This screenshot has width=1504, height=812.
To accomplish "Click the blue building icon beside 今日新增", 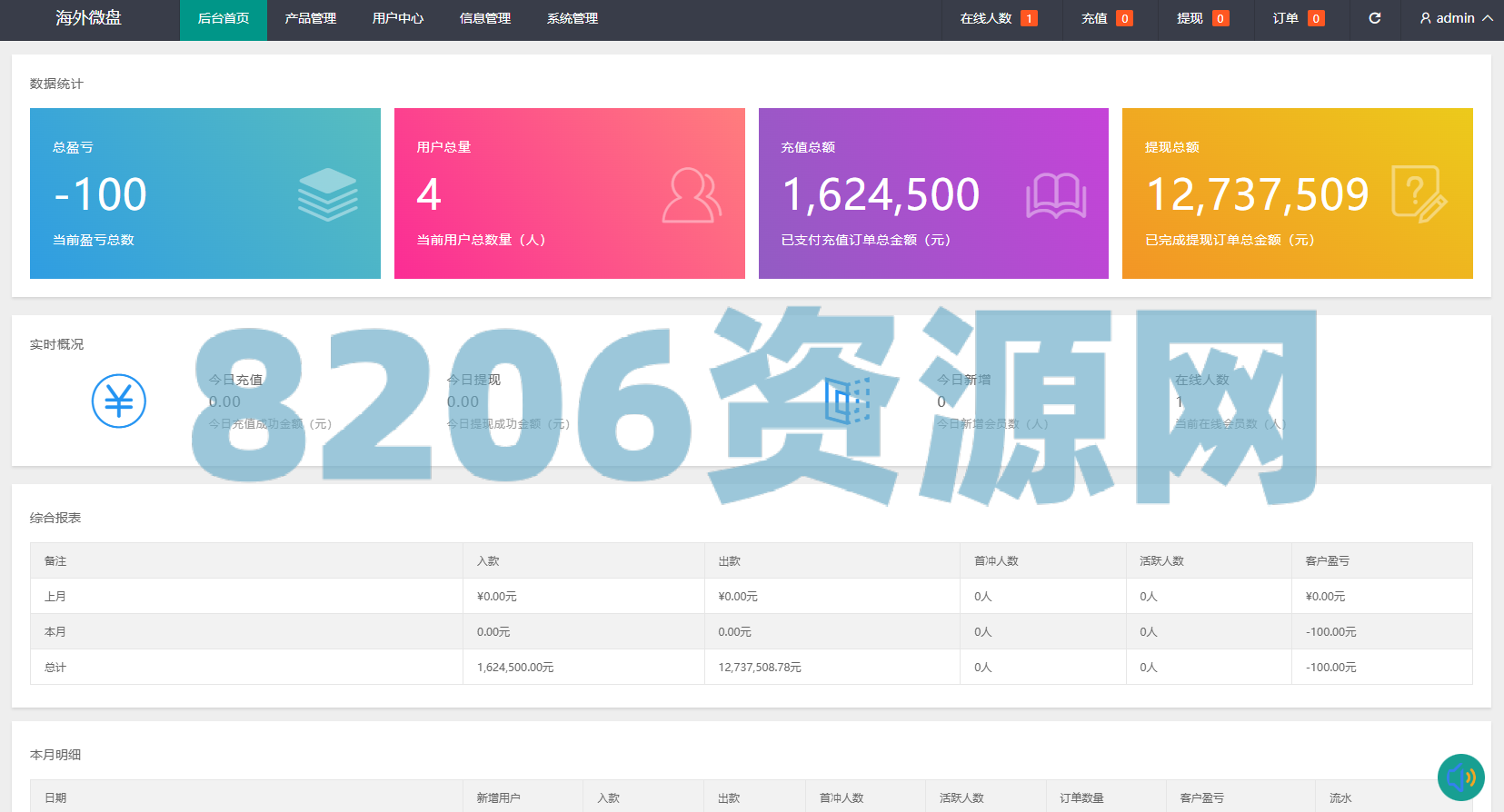I will point(847,401).
